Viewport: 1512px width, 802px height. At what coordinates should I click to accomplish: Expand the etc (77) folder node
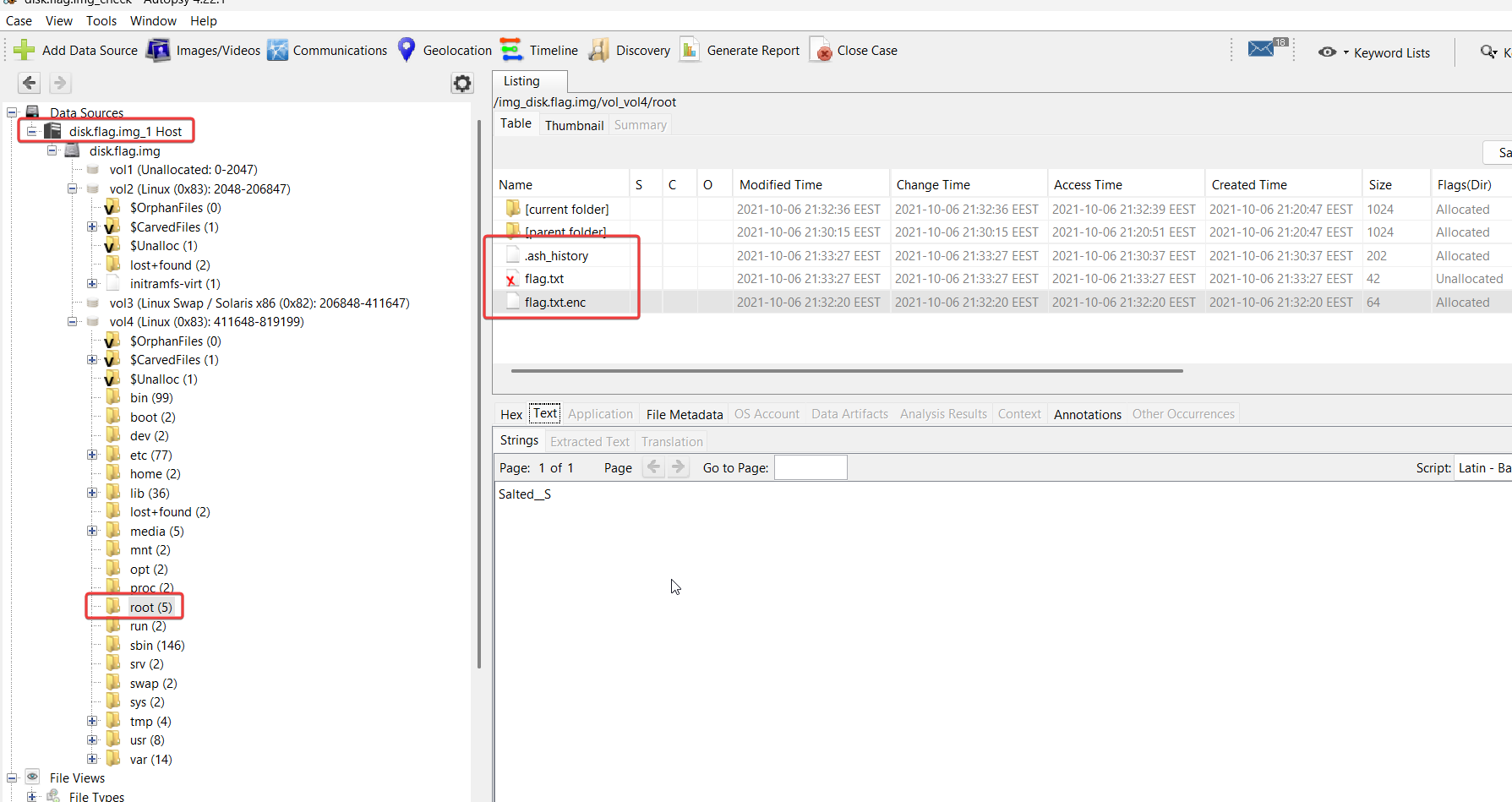point(92,456)
